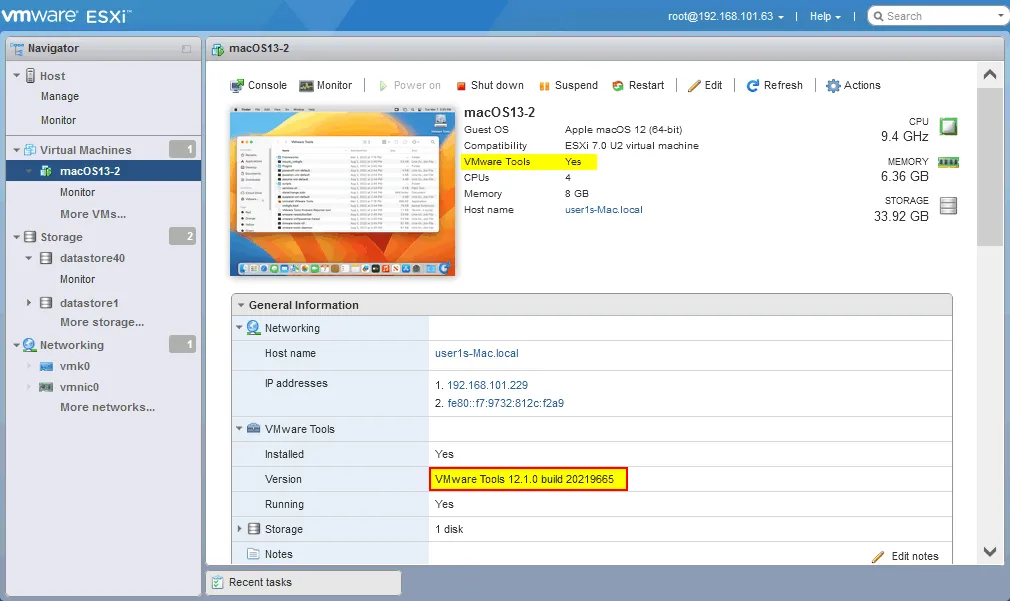The width and height of the screenshot is (1010, 601).
Task: Click the Shut down toolbar icon
Action: 462,86
